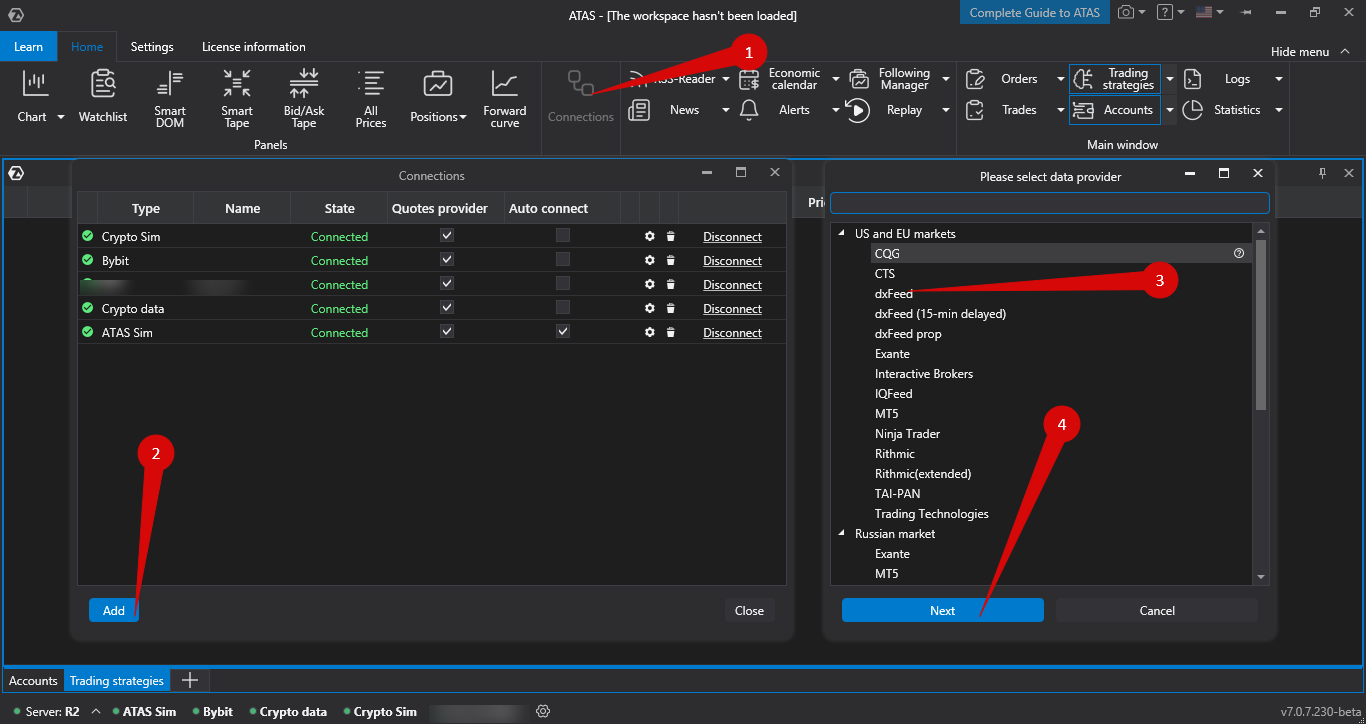Open the Positions panel icon
The height and width of the screenshot is (724, 1366).
437,84
